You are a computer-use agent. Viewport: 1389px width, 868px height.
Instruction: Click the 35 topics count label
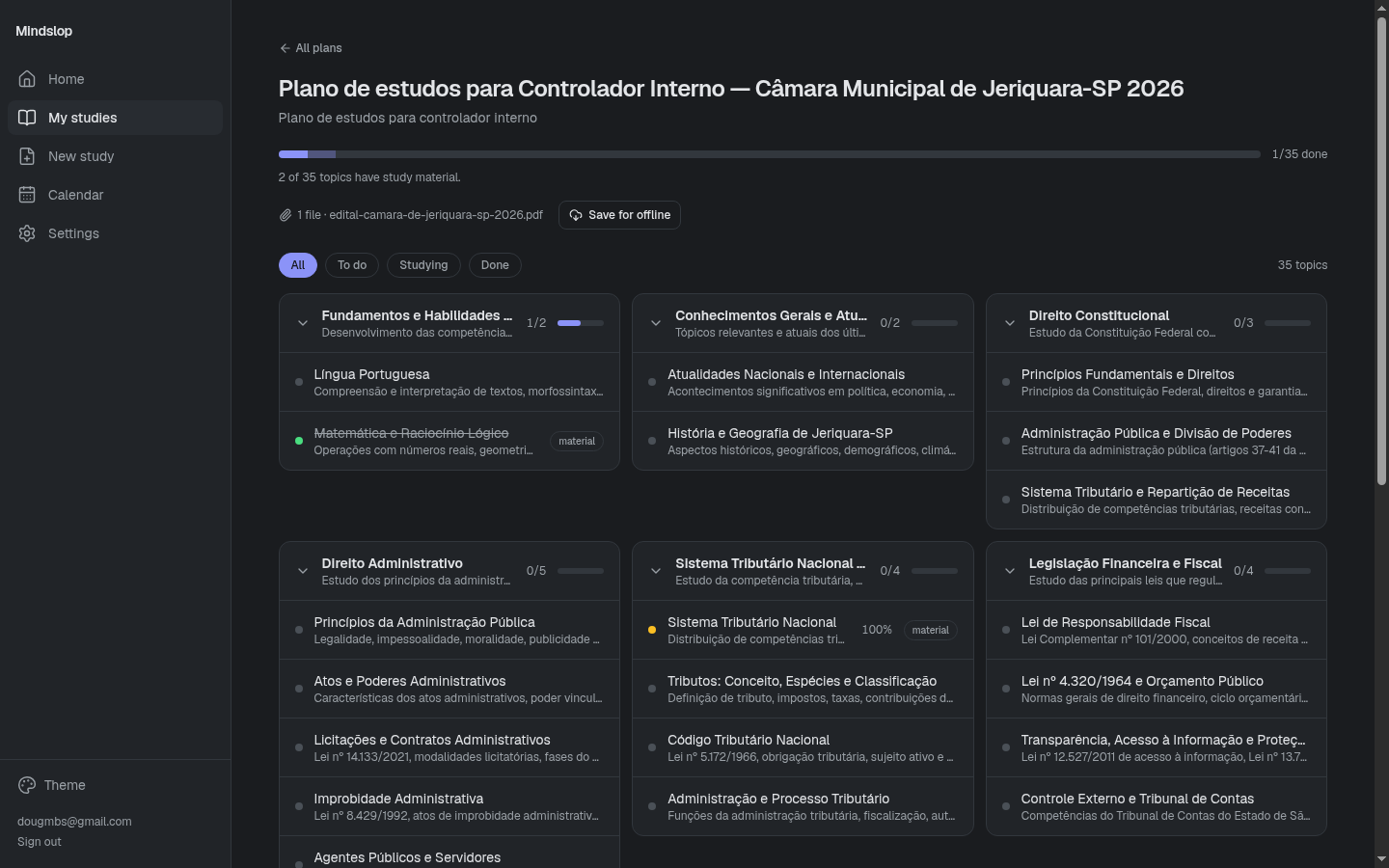tap(1302, 265)
